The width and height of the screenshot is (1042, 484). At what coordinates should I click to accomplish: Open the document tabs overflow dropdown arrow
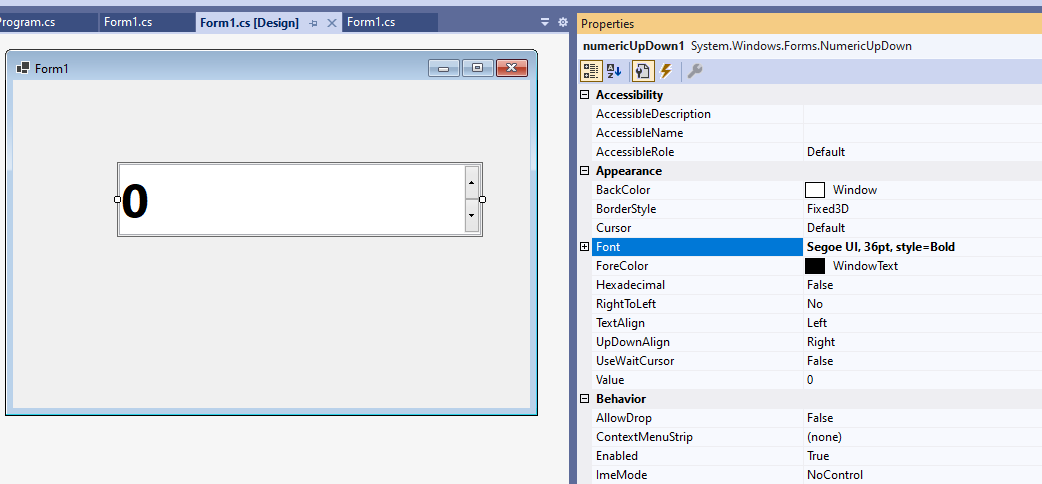pos(545,22)
